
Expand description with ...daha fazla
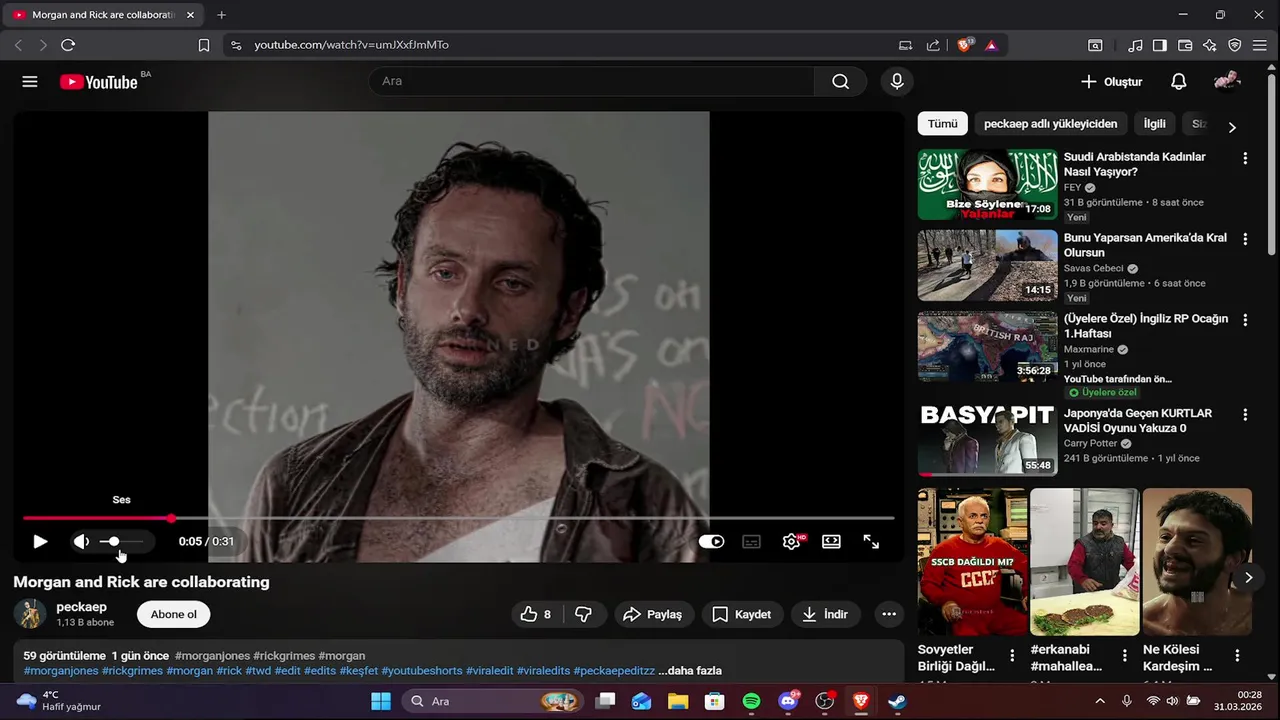tap(690, 671)
